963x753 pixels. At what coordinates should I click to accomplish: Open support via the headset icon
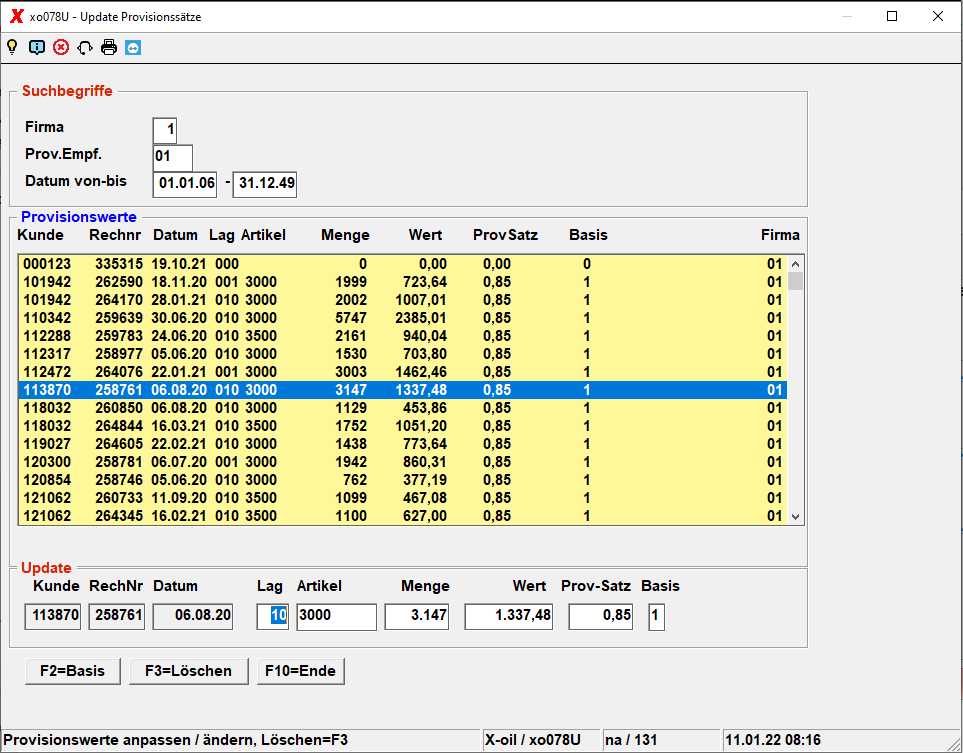click(85, 47)
